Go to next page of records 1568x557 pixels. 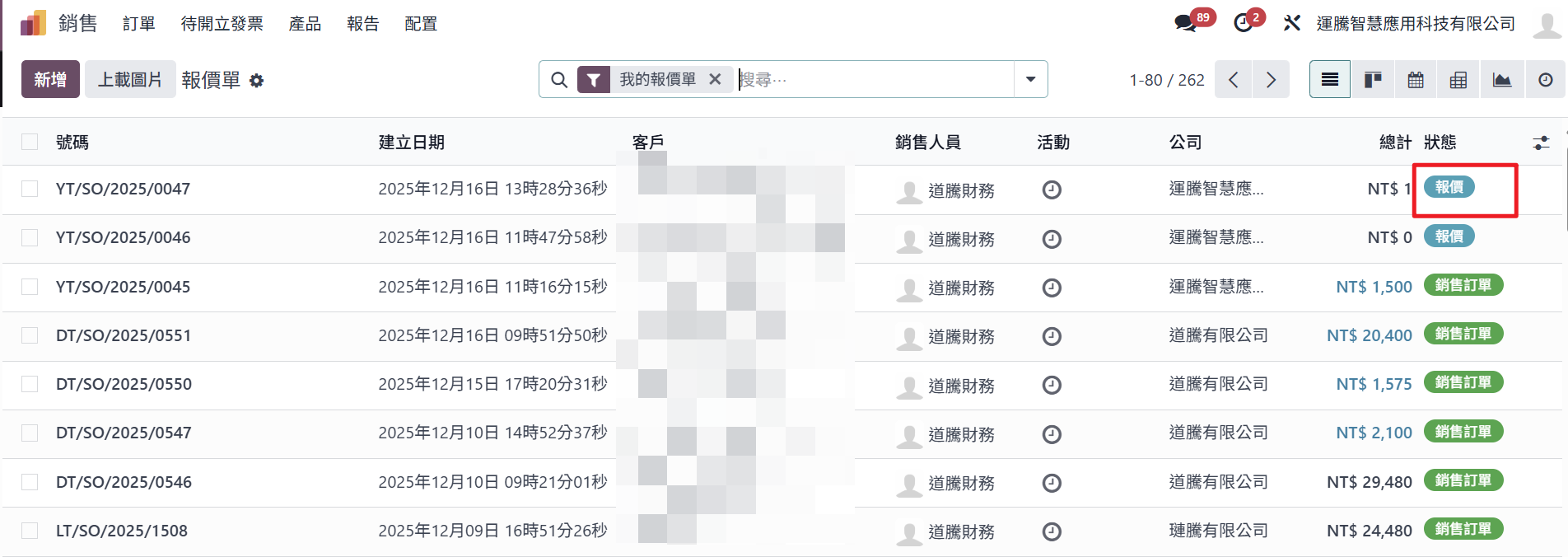coord(1271,80)
